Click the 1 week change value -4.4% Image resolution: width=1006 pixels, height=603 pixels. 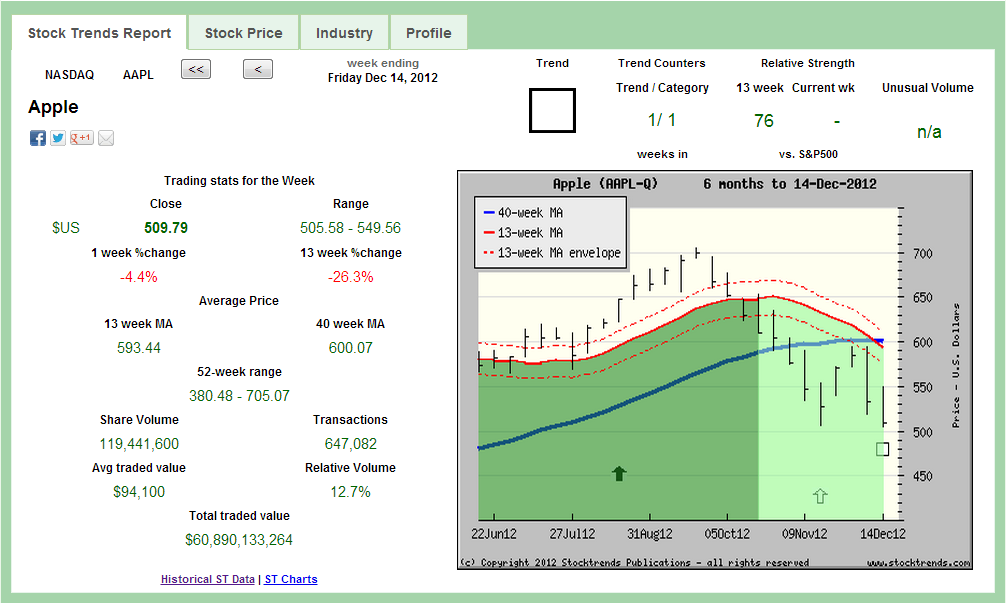[139, 277]
